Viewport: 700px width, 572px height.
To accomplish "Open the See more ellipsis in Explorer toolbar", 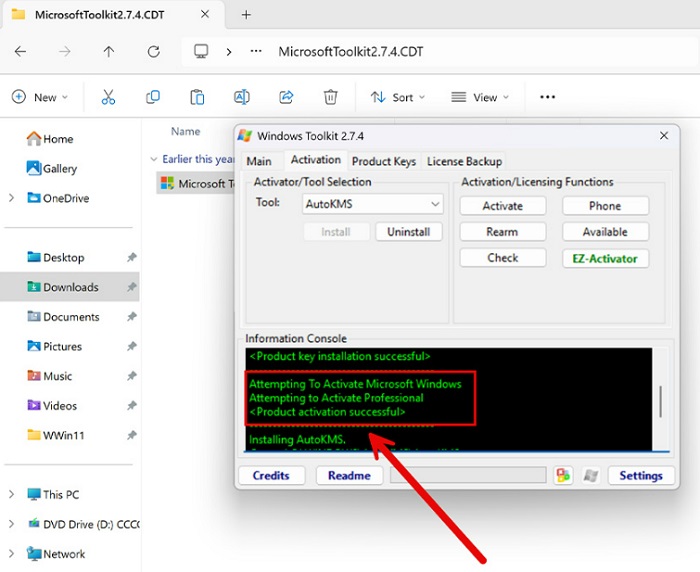I will coord(547,97).
